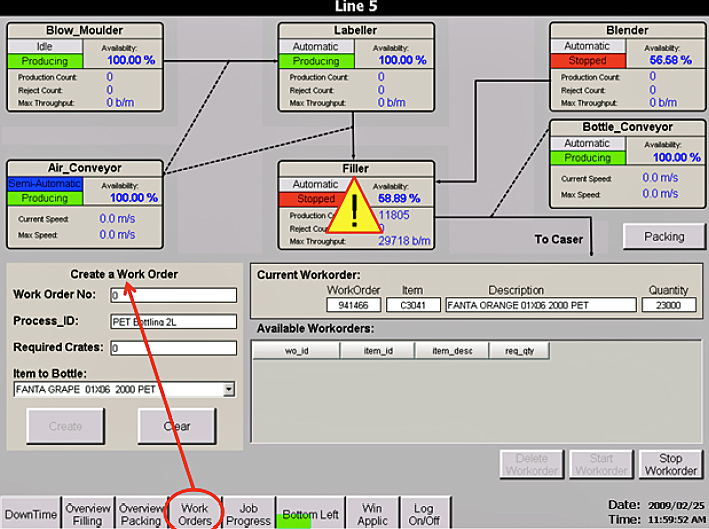Screen dimensions: 709x529
Task: Click the current Item field C3041
Action: 413,305
